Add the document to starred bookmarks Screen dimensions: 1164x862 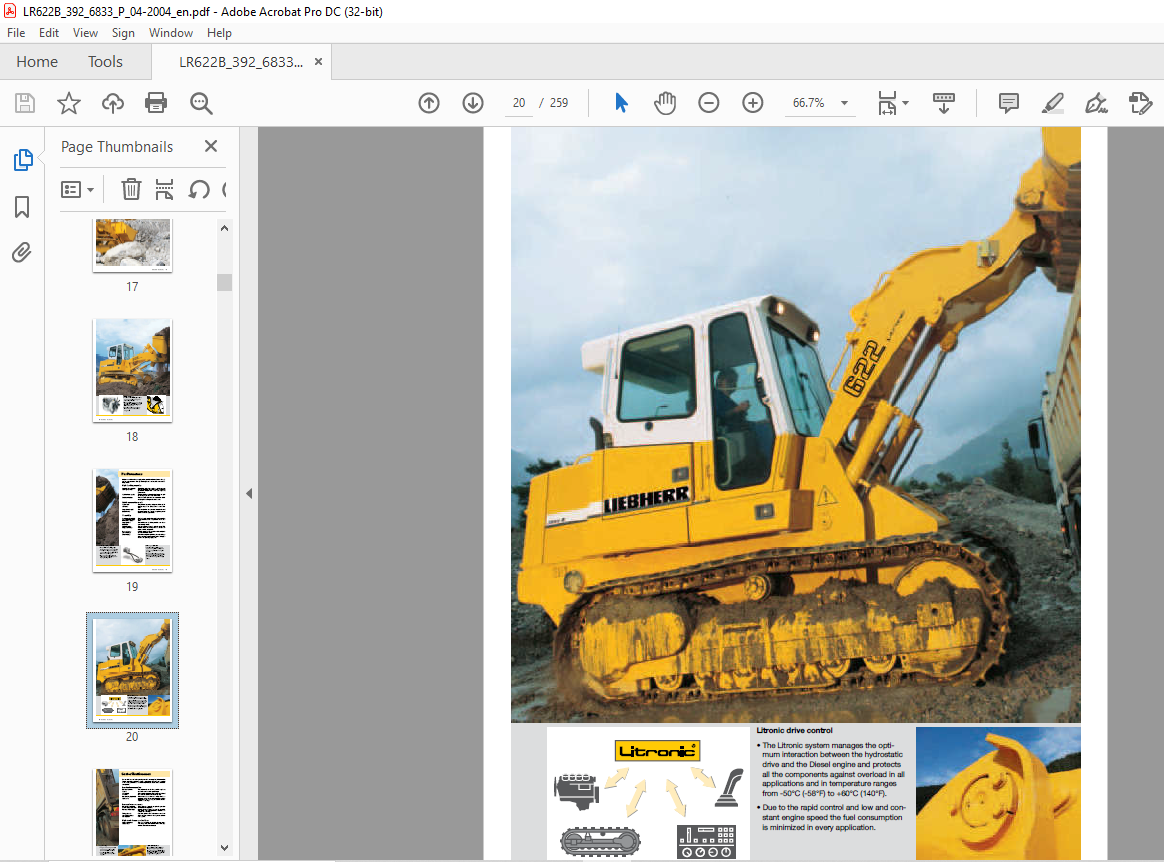69,102
